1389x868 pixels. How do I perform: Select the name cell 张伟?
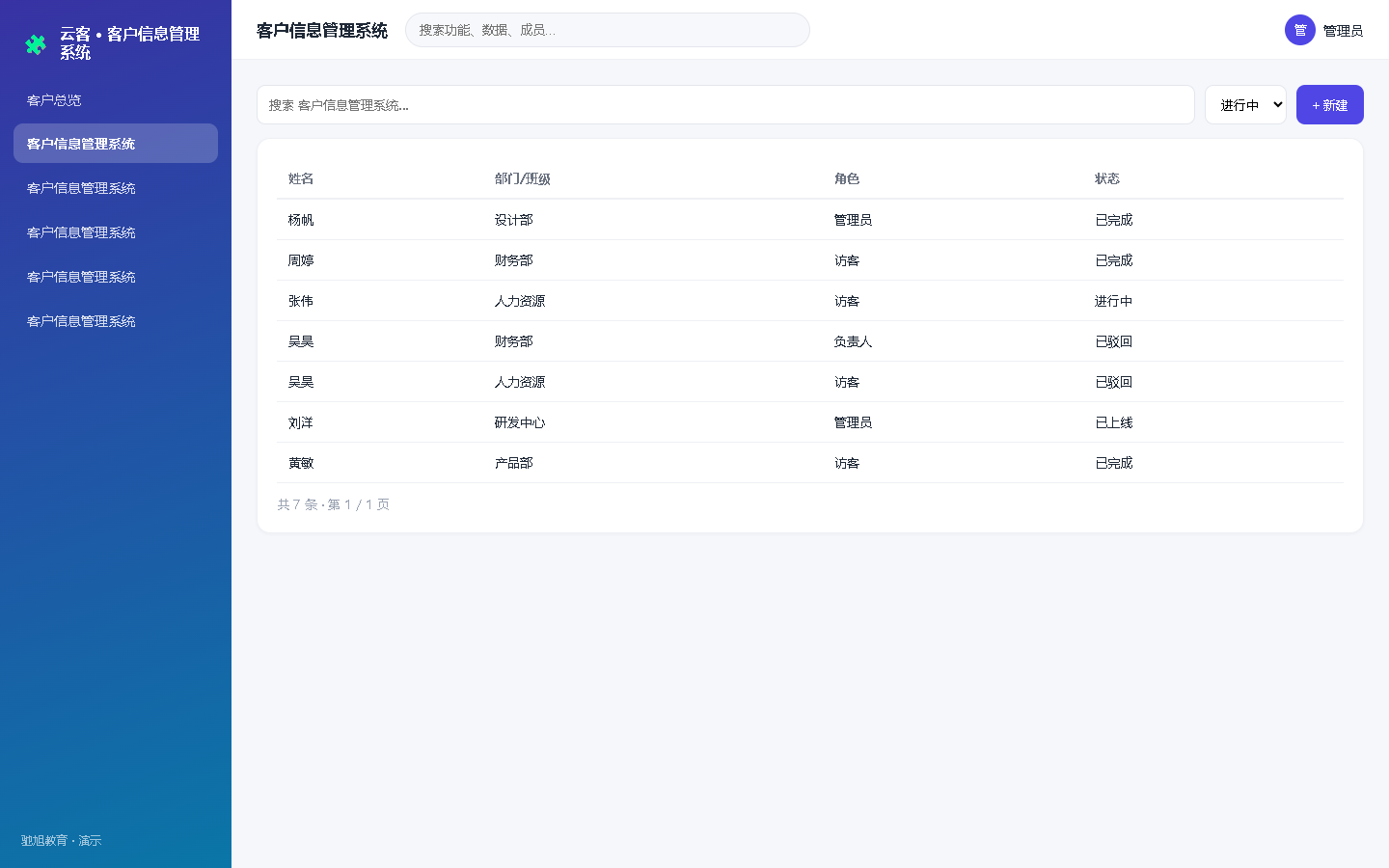301,301
